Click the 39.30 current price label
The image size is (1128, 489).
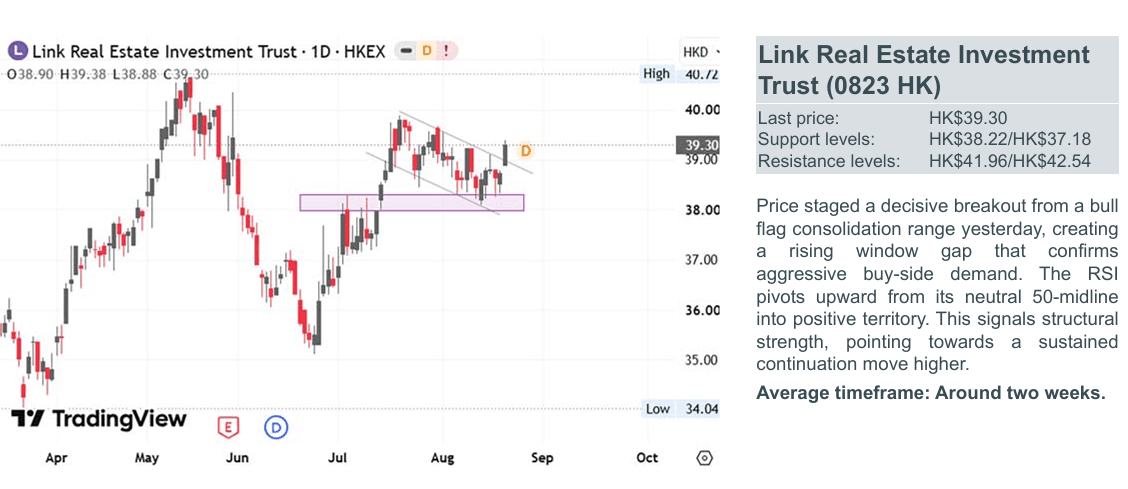click(x=699, y=145)
